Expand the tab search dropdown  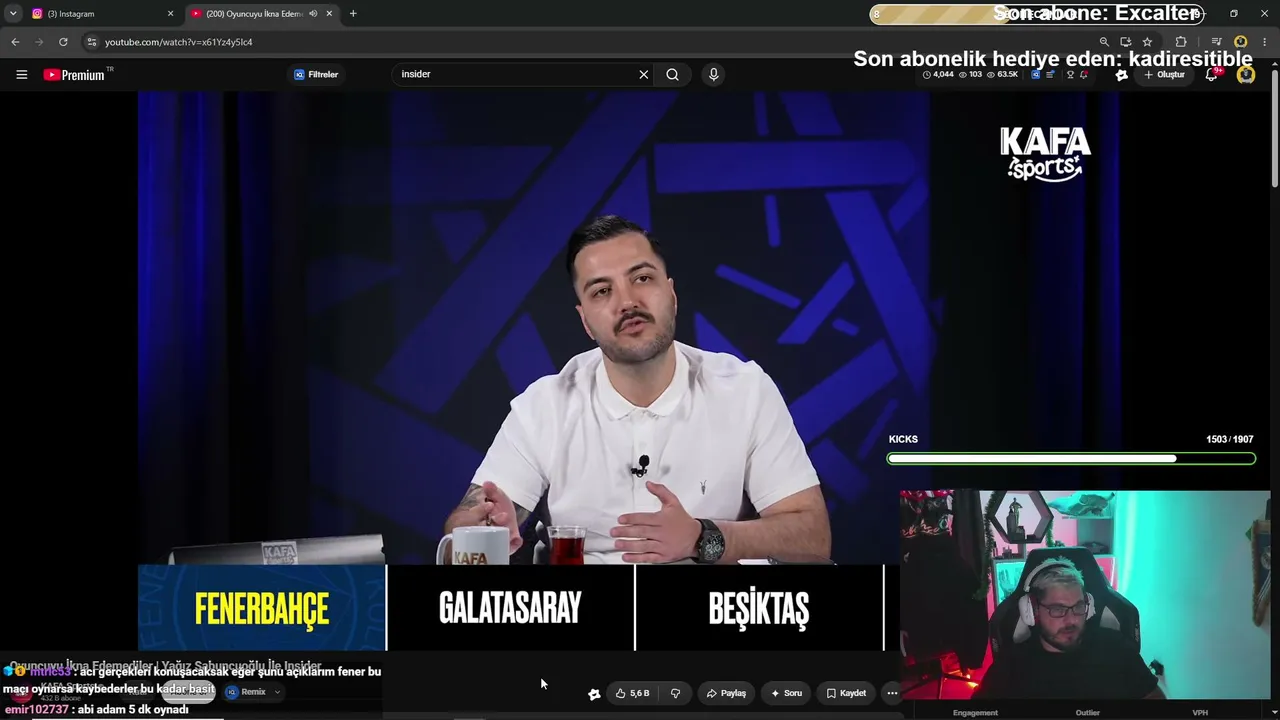13,14
